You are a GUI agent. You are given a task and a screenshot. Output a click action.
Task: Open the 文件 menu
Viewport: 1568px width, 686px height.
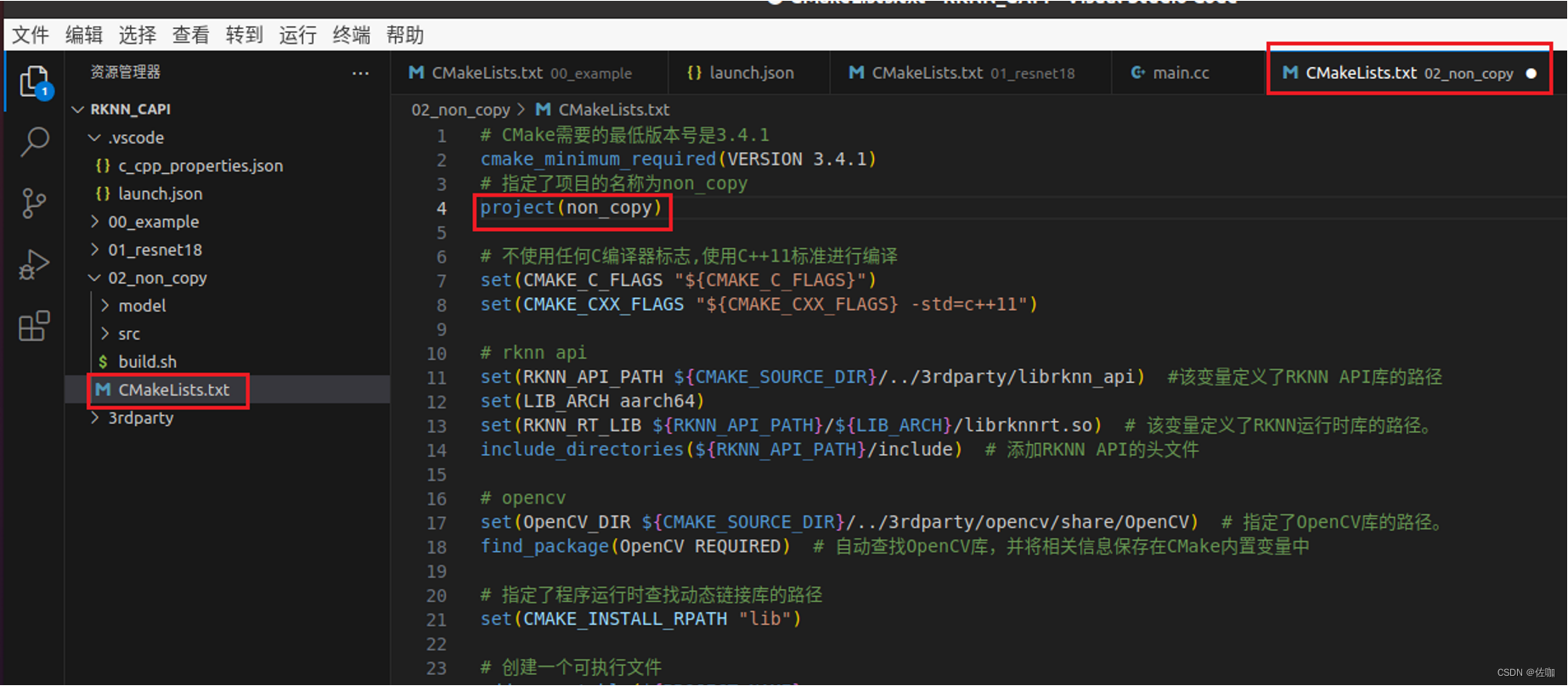coord(31,35)
